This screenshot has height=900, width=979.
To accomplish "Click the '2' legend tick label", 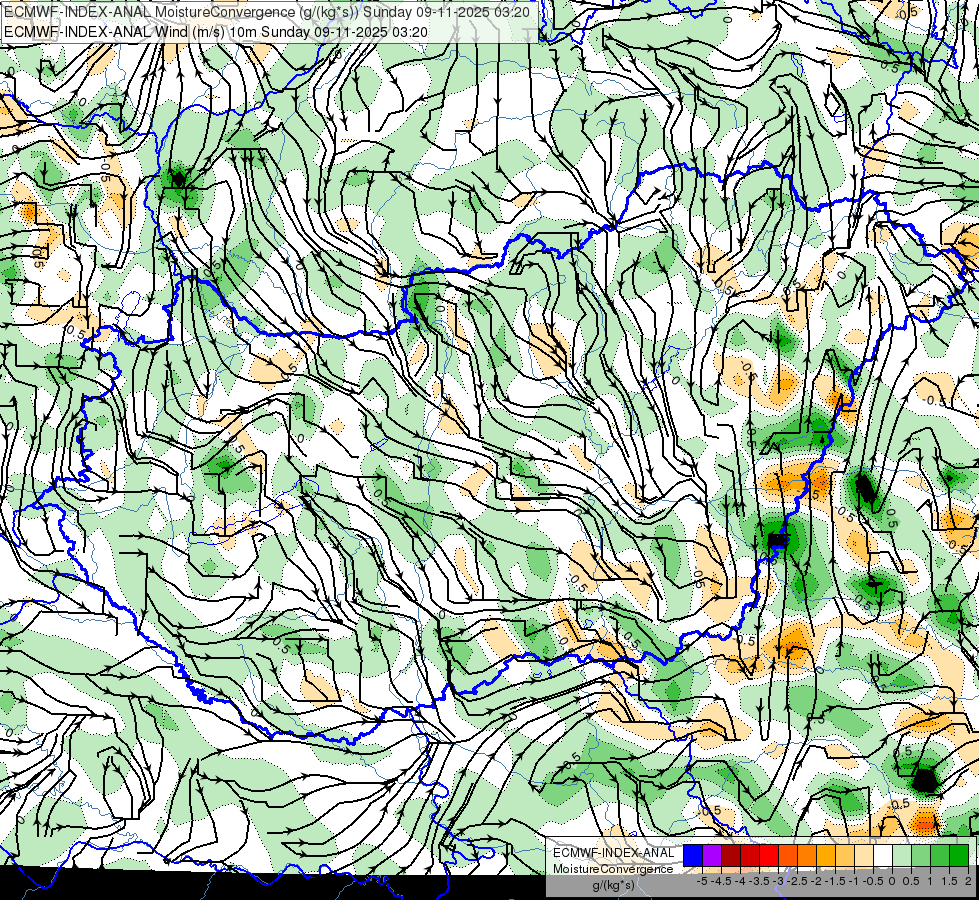I will (x=968, y=881).
